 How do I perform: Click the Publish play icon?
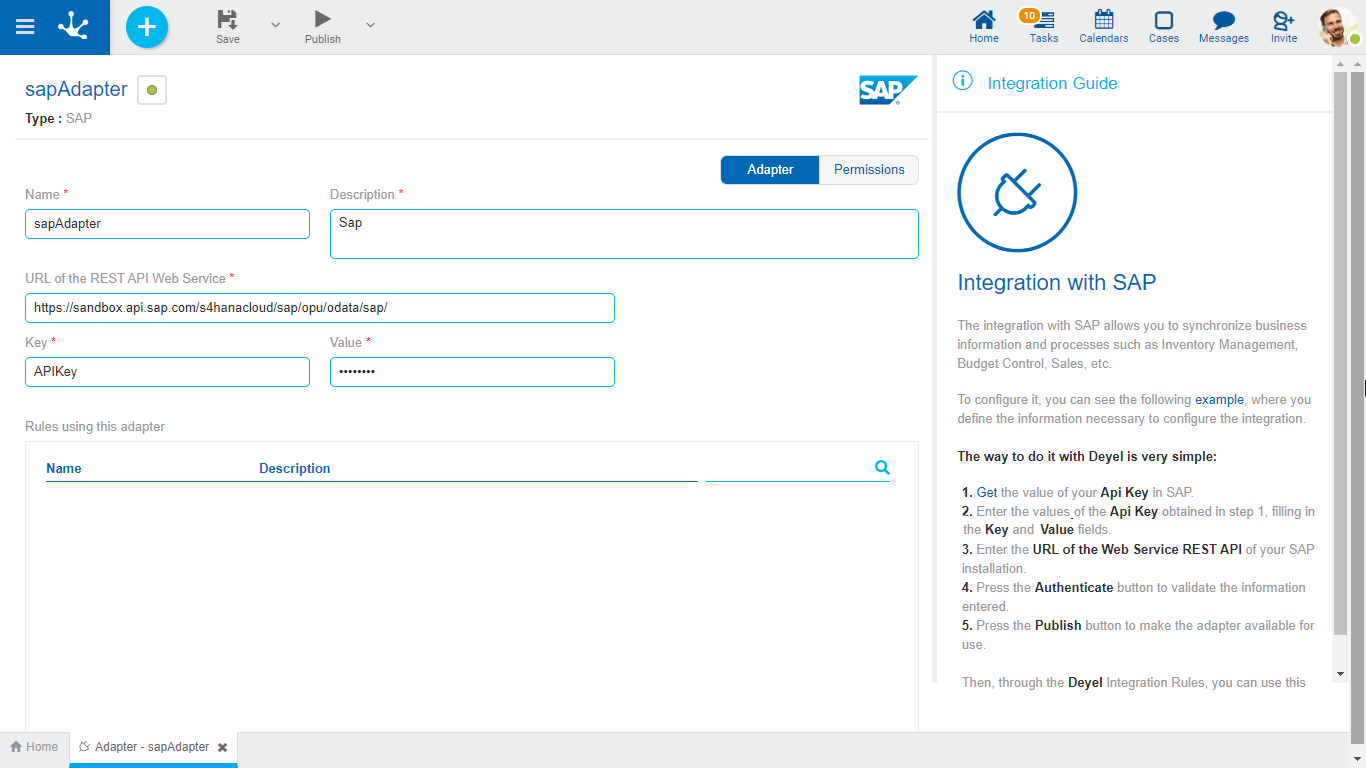[x=322, y=19]
